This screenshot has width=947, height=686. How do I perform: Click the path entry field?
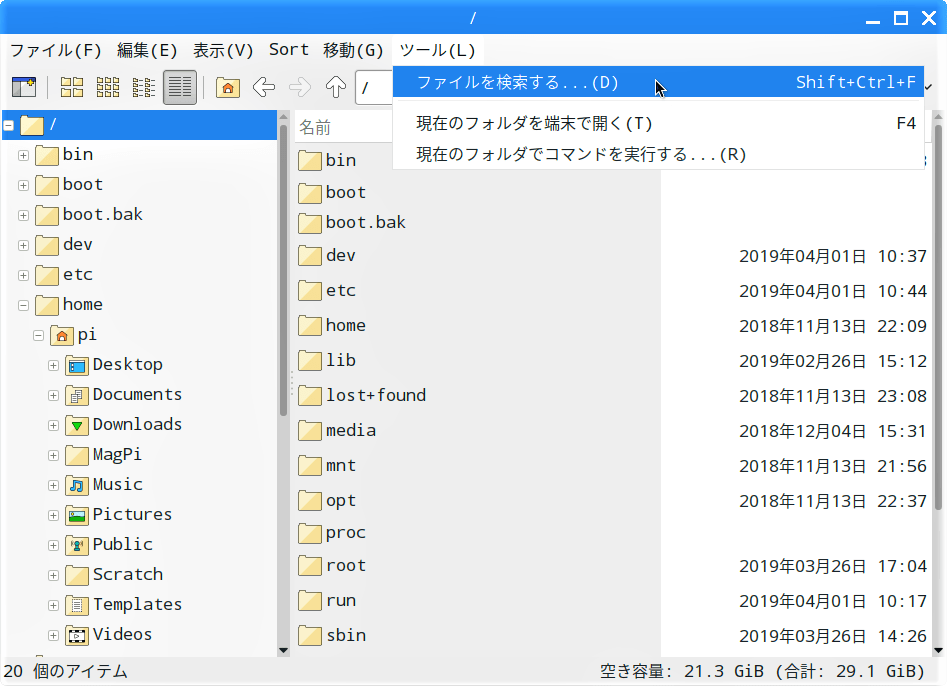pos(374,88)
